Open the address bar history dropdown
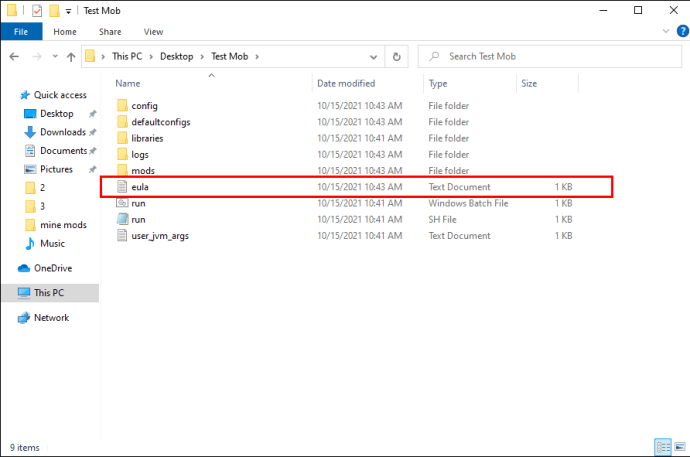 click(x=374, y=57)
